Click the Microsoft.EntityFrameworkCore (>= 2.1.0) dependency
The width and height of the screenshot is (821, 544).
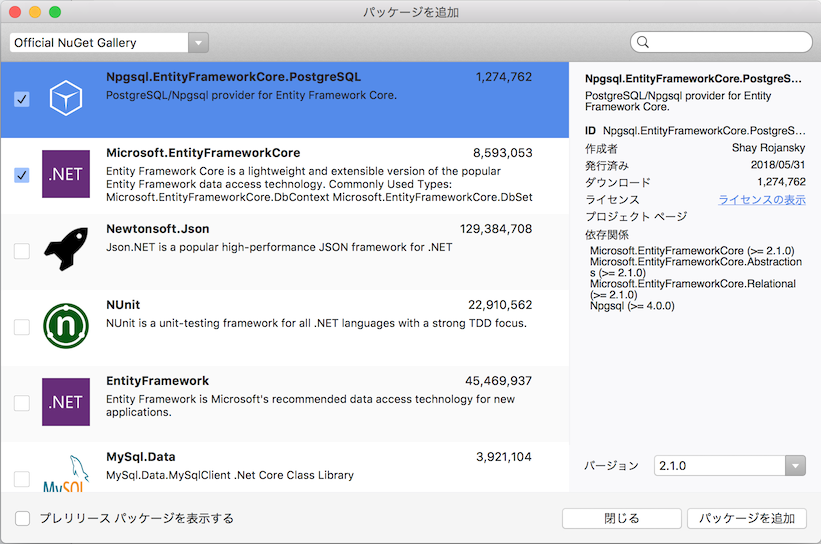(x=692, y=251)
